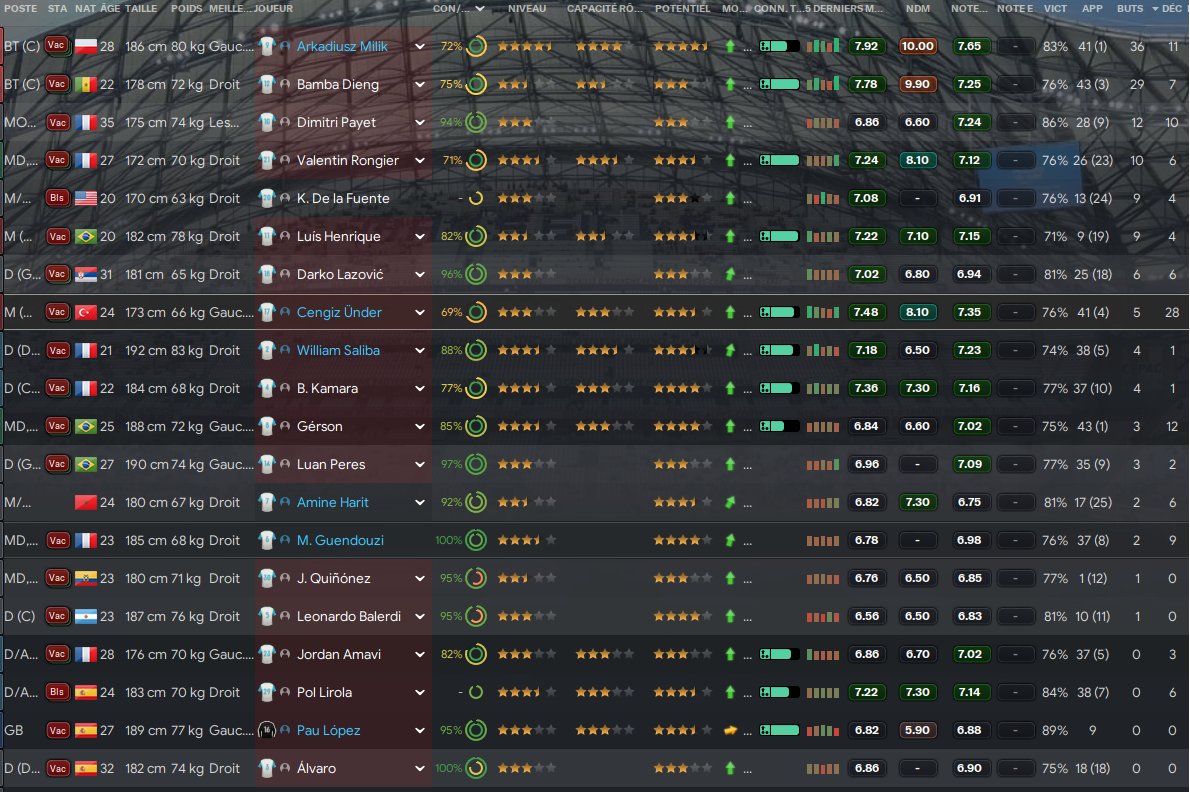Click the Senegal flag for Bamba Dieng
Viewport: 1190px width, 792px height.
(x=86, y=84)
